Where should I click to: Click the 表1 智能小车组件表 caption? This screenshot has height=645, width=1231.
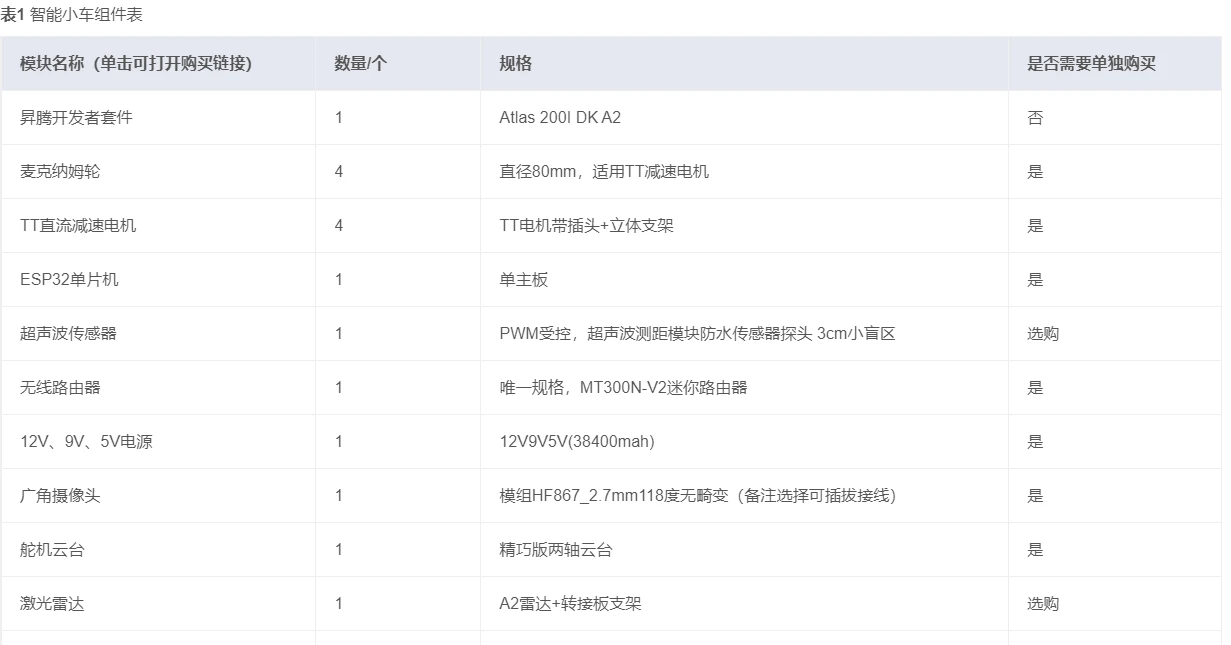point(71,16)
